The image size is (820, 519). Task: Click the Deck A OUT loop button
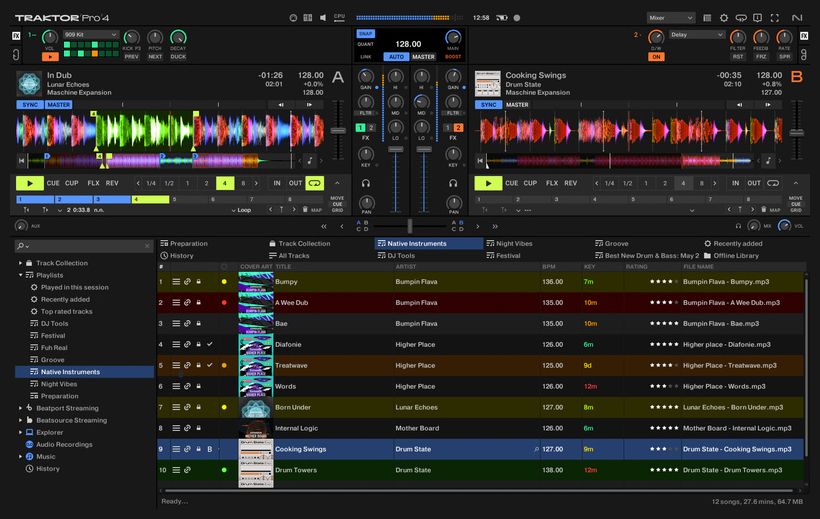point(295,183)
